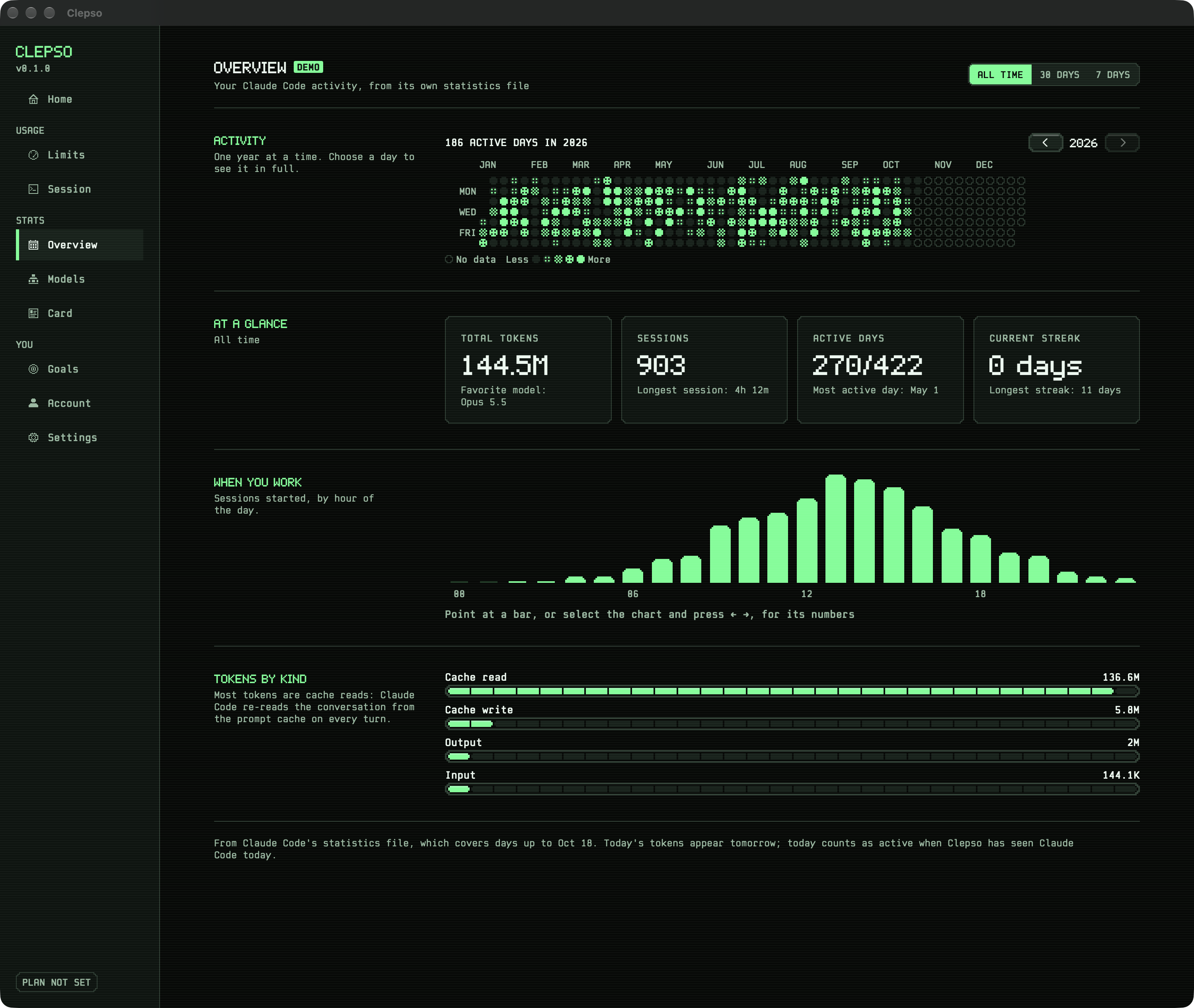Click the 'No data' legend marker
This screenshot has height=1008, width=1194.
[x=449, y=260]
